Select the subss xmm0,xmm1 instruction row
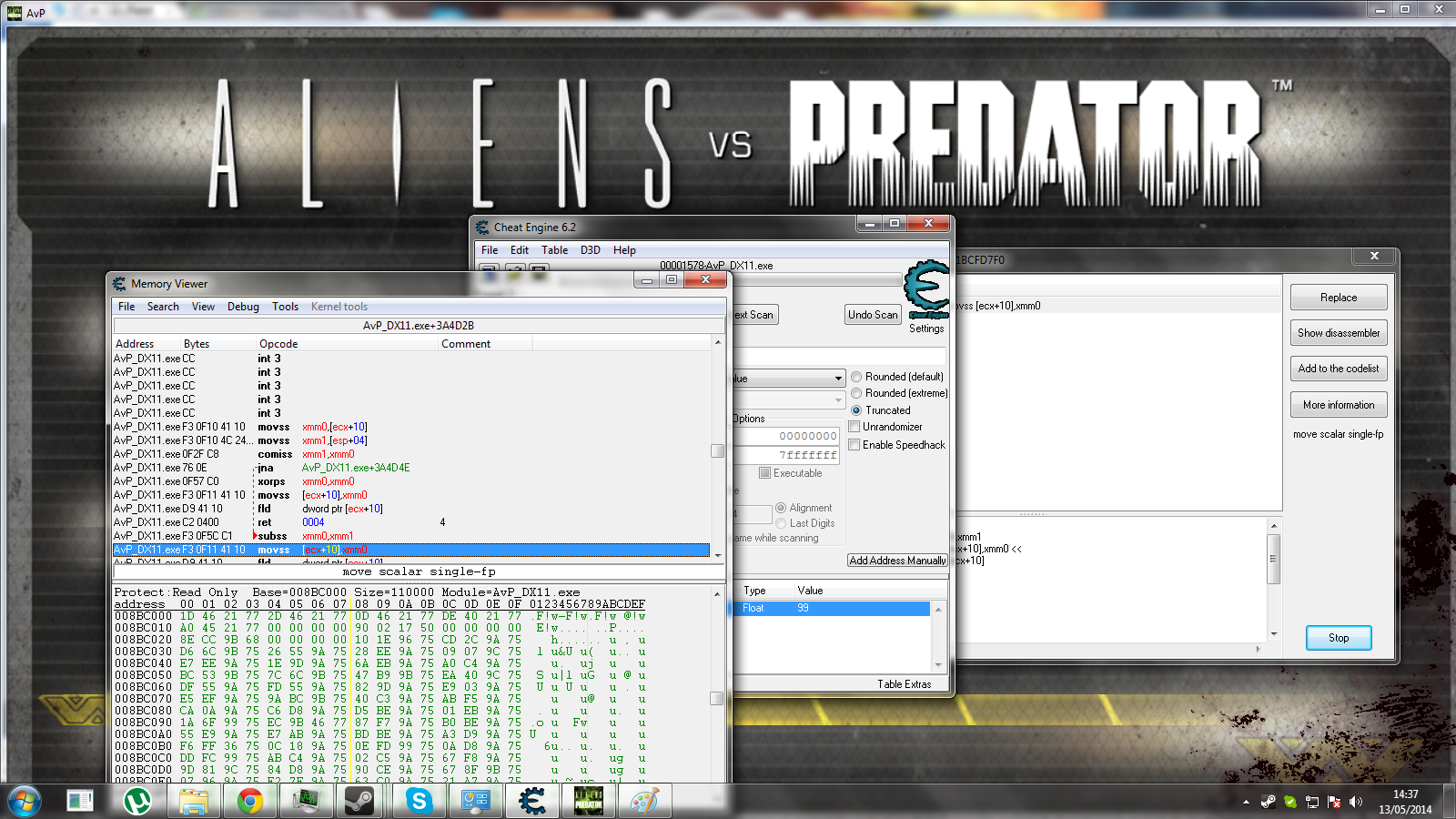Image resolution: width=1456 pixels, height=819 pixels. (x=411, y=536)
